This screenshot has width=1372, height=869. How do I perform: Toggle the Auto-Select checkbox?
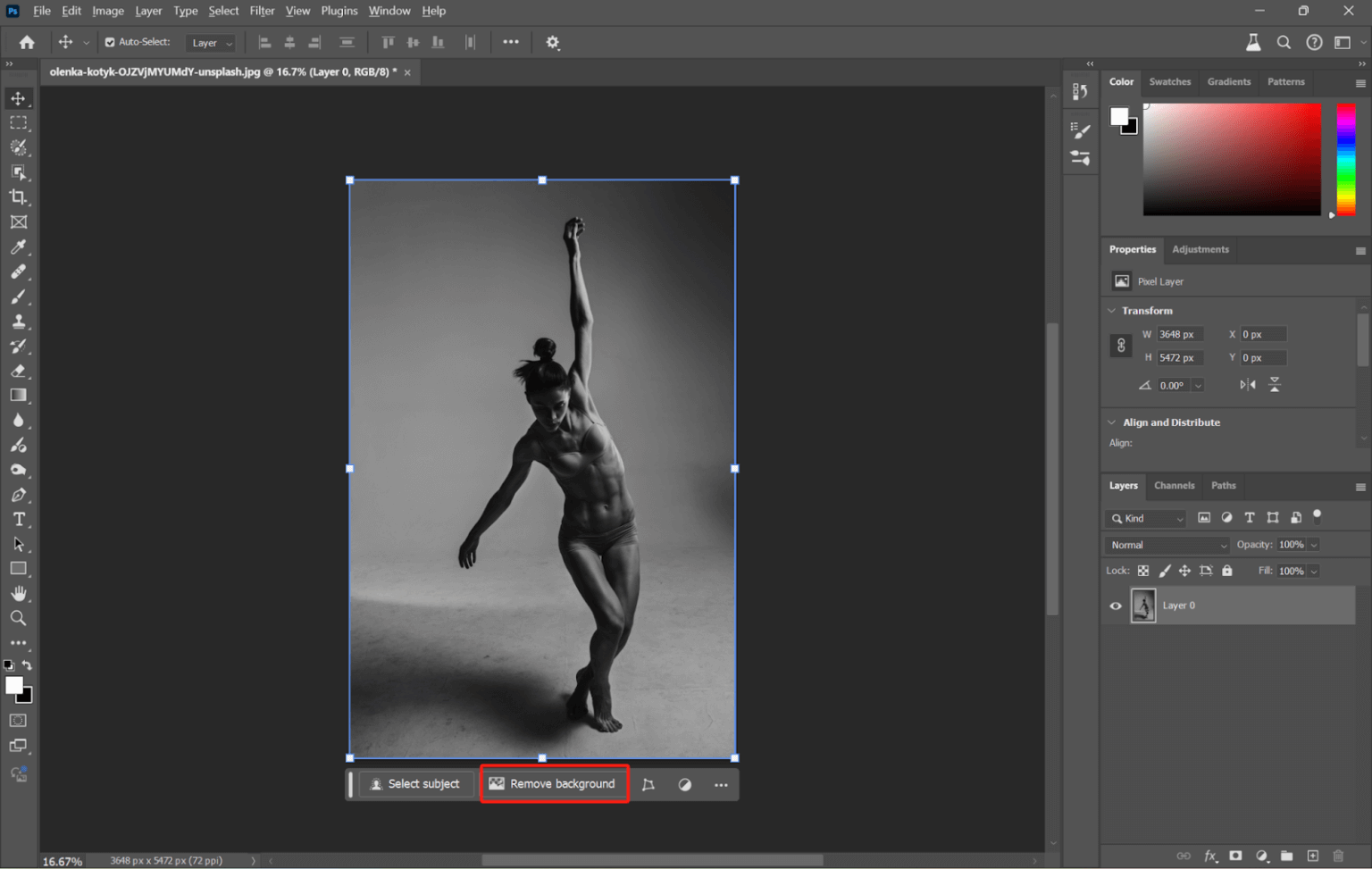tap(110, 42)
